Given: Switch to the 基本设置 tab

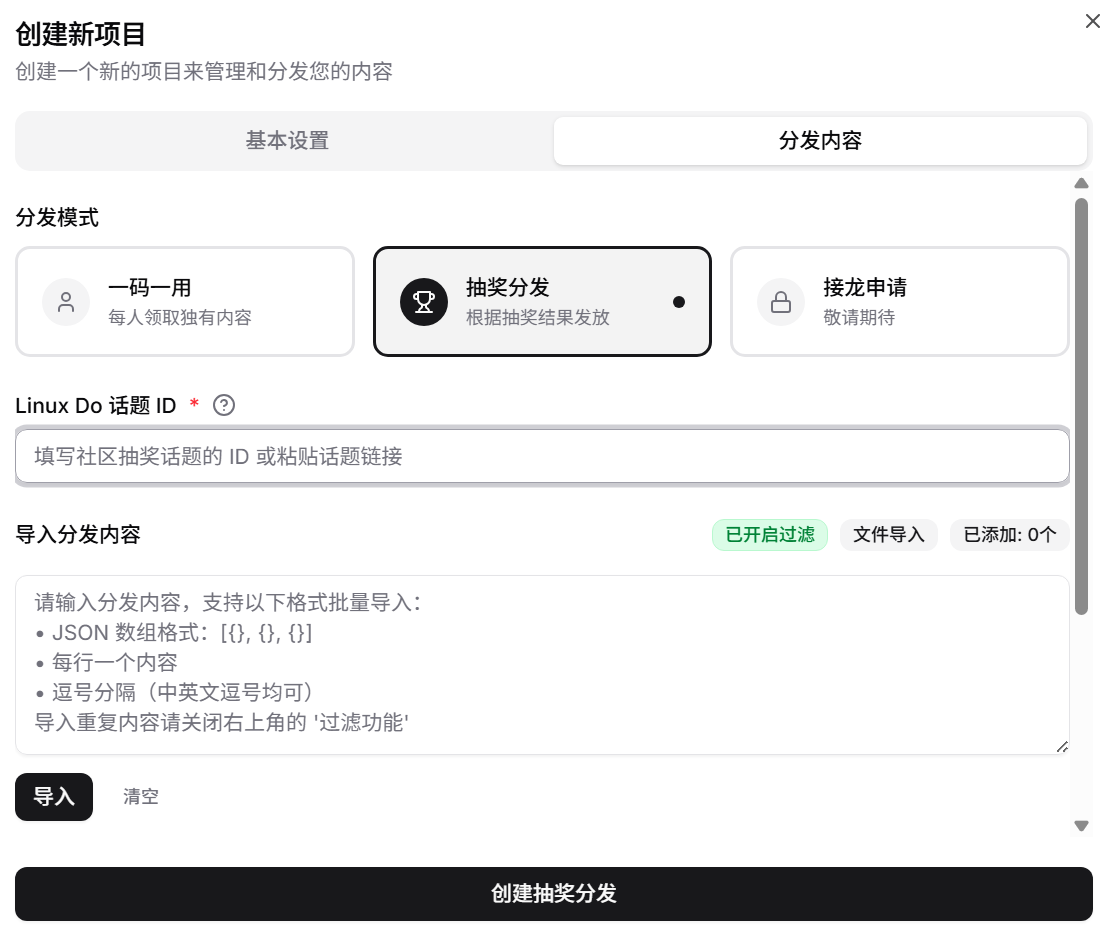Looking at the screenshot, I should [x=287, y=141].
